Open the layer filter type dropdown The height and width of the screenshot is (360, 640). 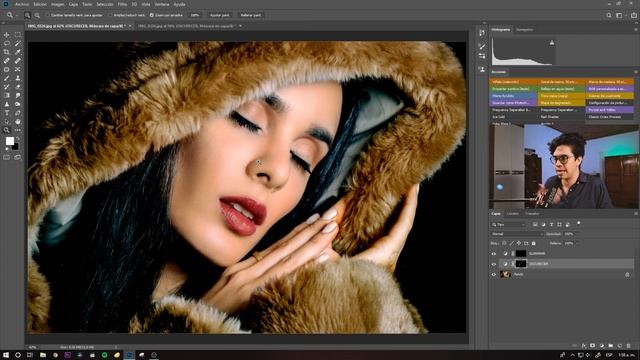tap(509, 224)
